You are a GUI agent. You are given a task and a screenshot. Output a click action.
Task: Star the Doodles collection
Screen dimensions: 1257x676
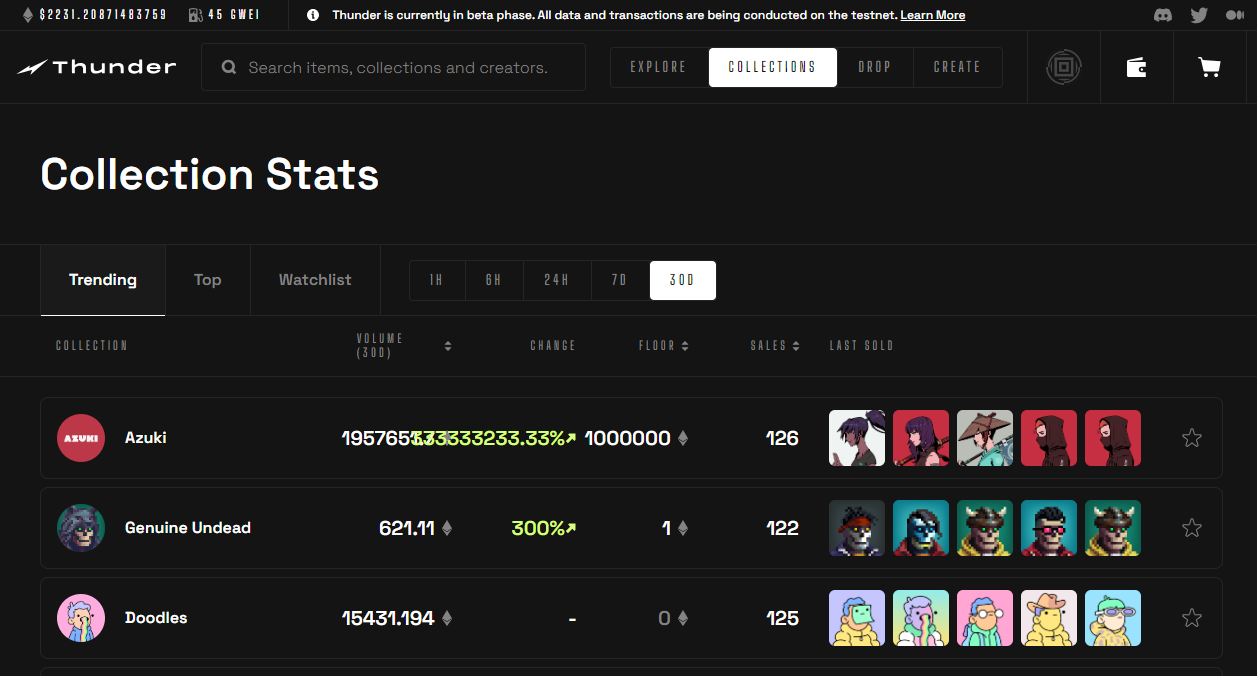(x=1191, y=618)
